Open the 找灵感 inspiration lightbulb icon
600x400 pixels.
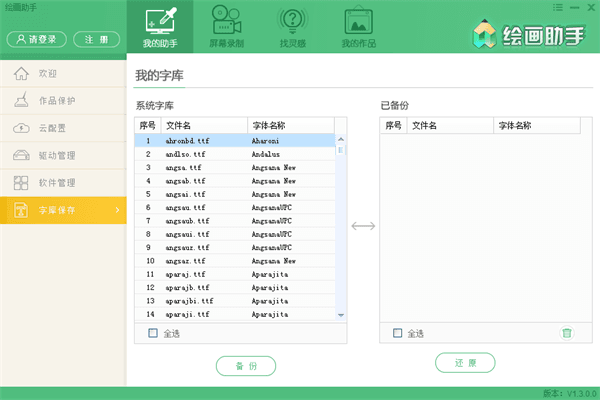point(293,22)
